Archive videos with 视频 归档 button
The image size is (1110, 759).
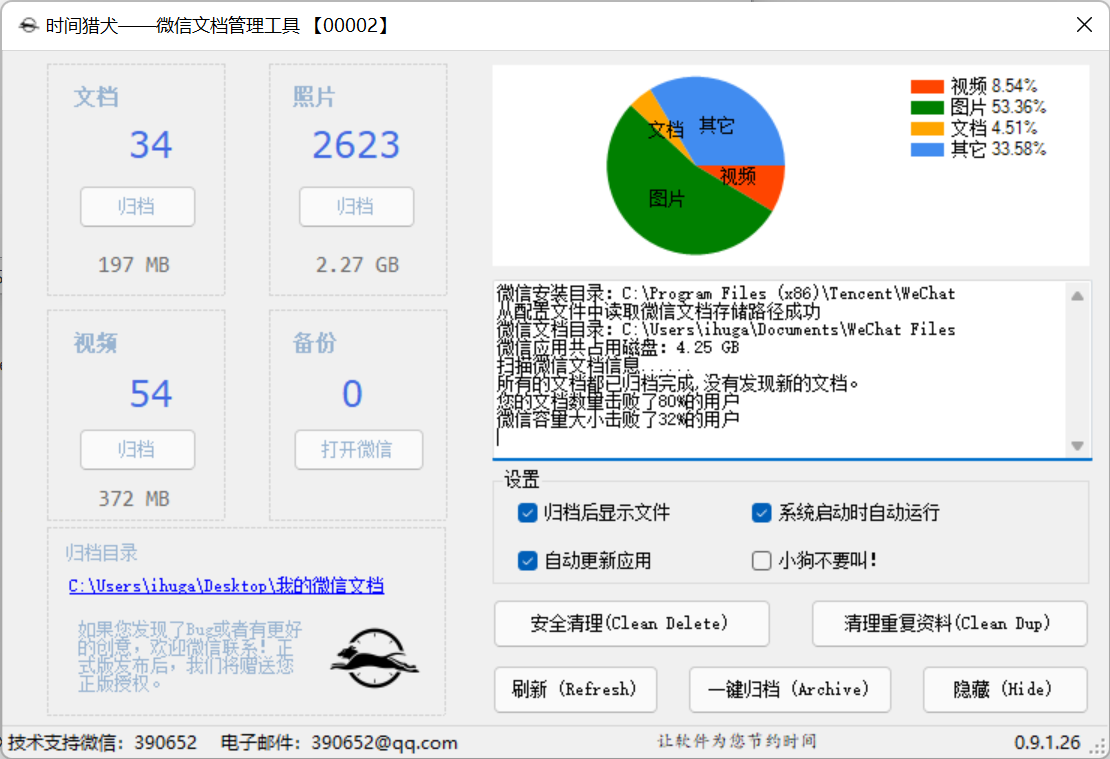coord(137,450)
